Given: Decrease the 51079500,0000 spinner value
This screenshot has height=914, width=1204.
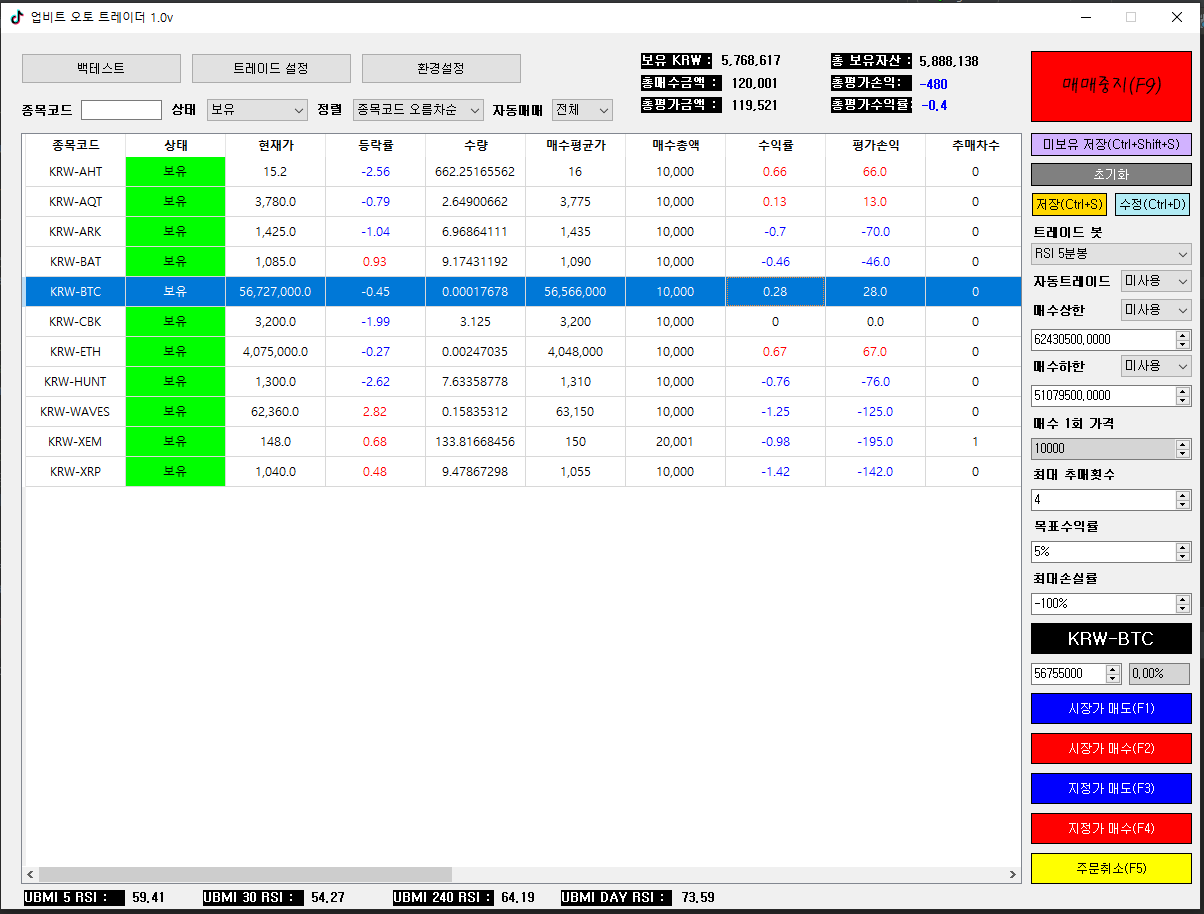Looking at the screenshot, I should click(x=1183, y=401).
